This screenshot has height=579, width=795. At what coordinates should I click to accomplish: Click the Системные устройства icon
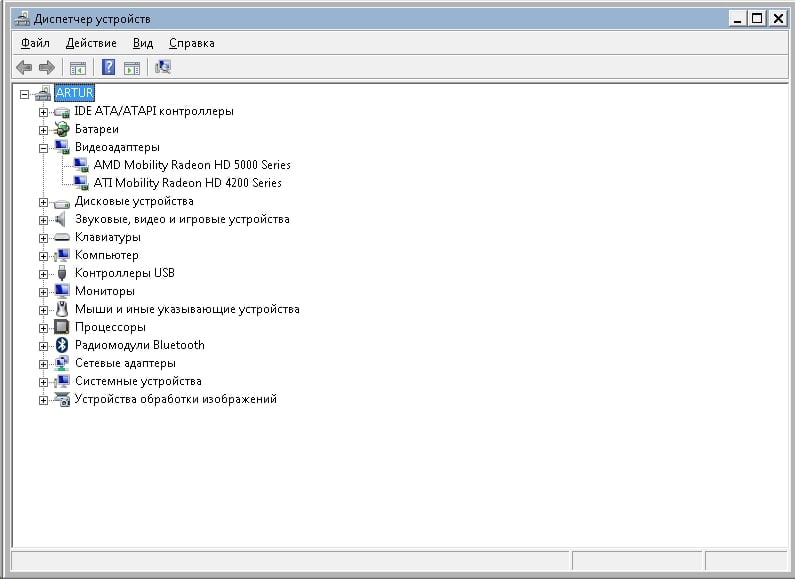click(x=62, y=381)
